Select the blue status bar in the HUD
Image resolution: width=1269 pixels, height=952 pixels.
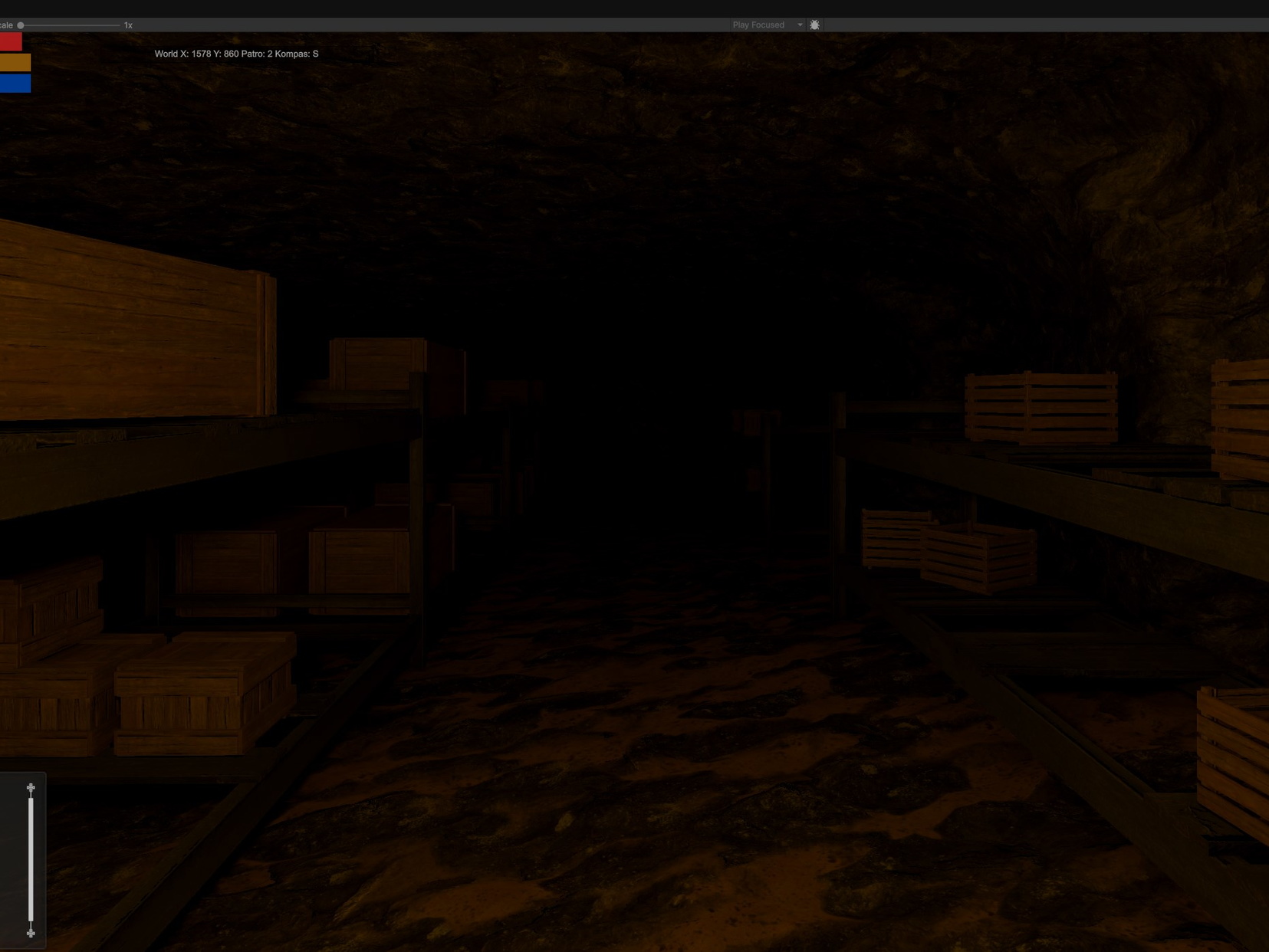point(15,84)
